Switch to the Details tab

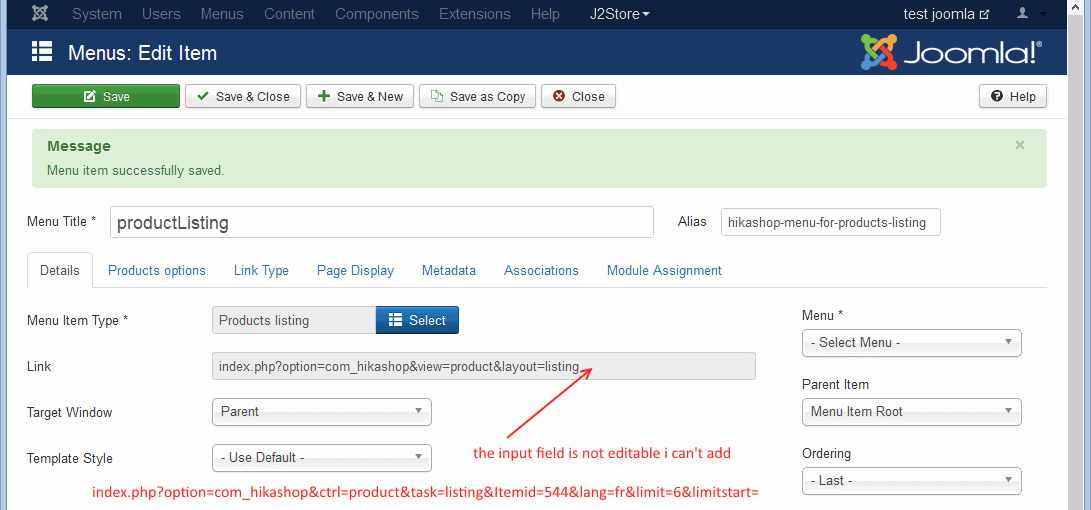point(59,271)
